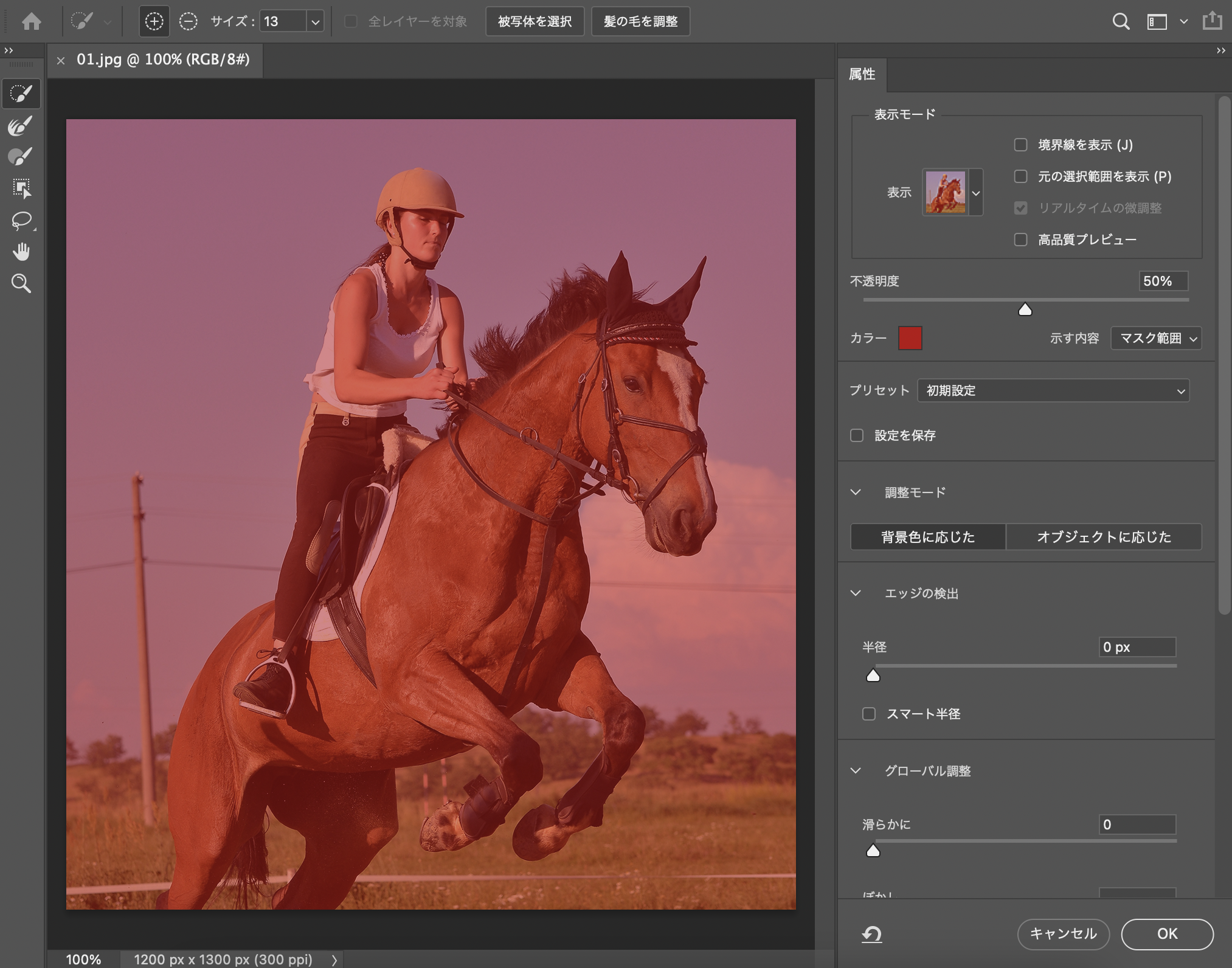The height and width of the screenshot is (968, 1232).
Task: Click the 被写体を選択 button
Action: 535,22
